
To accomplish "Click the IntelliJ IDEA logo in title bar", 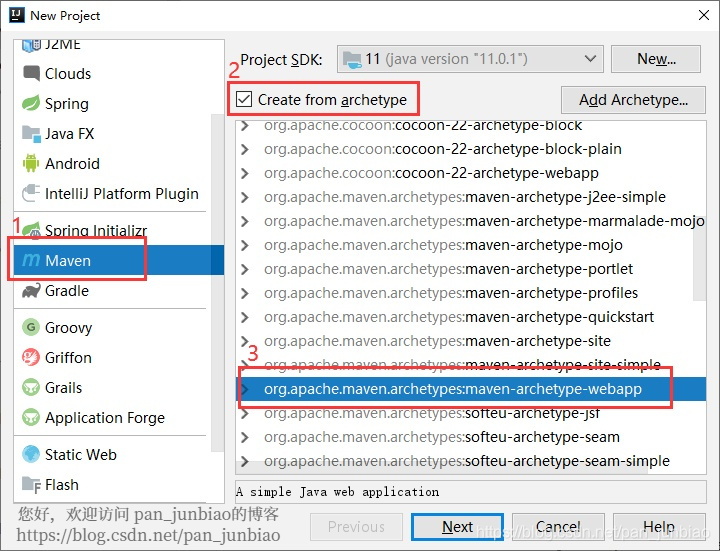I will [17, 15].
